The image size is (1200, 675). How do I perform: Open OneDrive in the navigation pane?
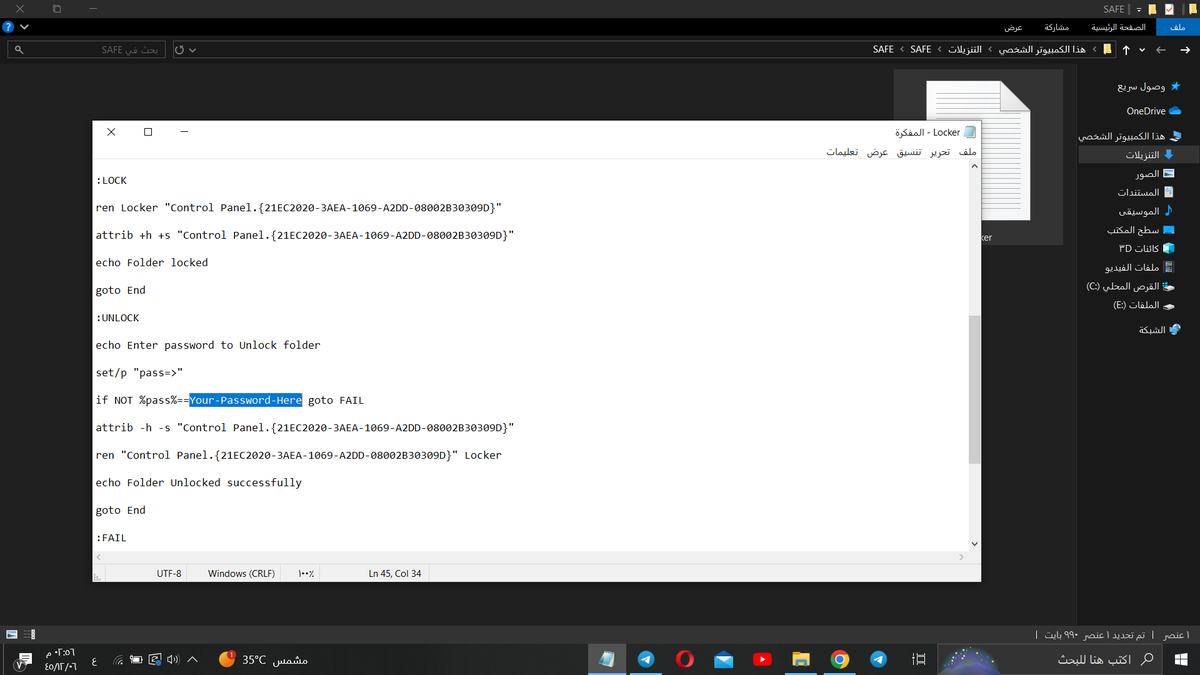click(x=1153, y=111)
